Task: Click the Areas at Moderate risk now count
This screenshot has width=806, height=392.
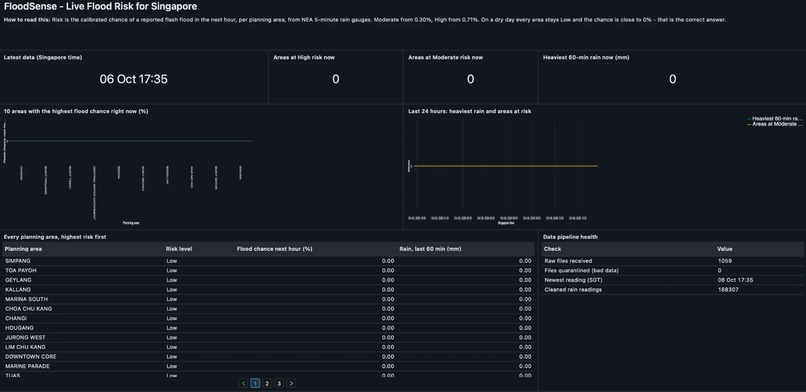Action: (470, 79)
